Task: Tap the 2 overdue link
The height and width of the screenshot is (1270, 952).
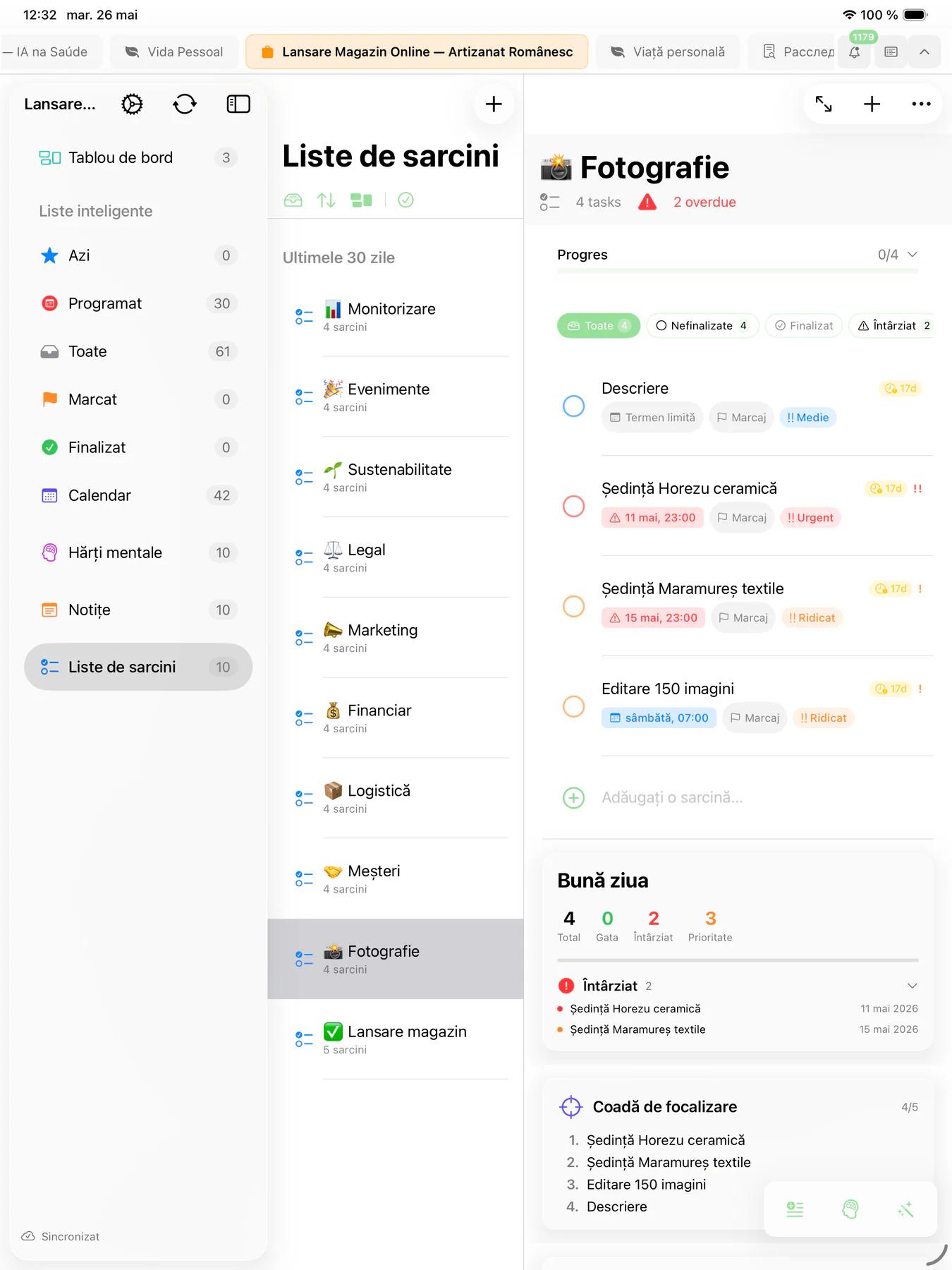Action: (704, 202)
